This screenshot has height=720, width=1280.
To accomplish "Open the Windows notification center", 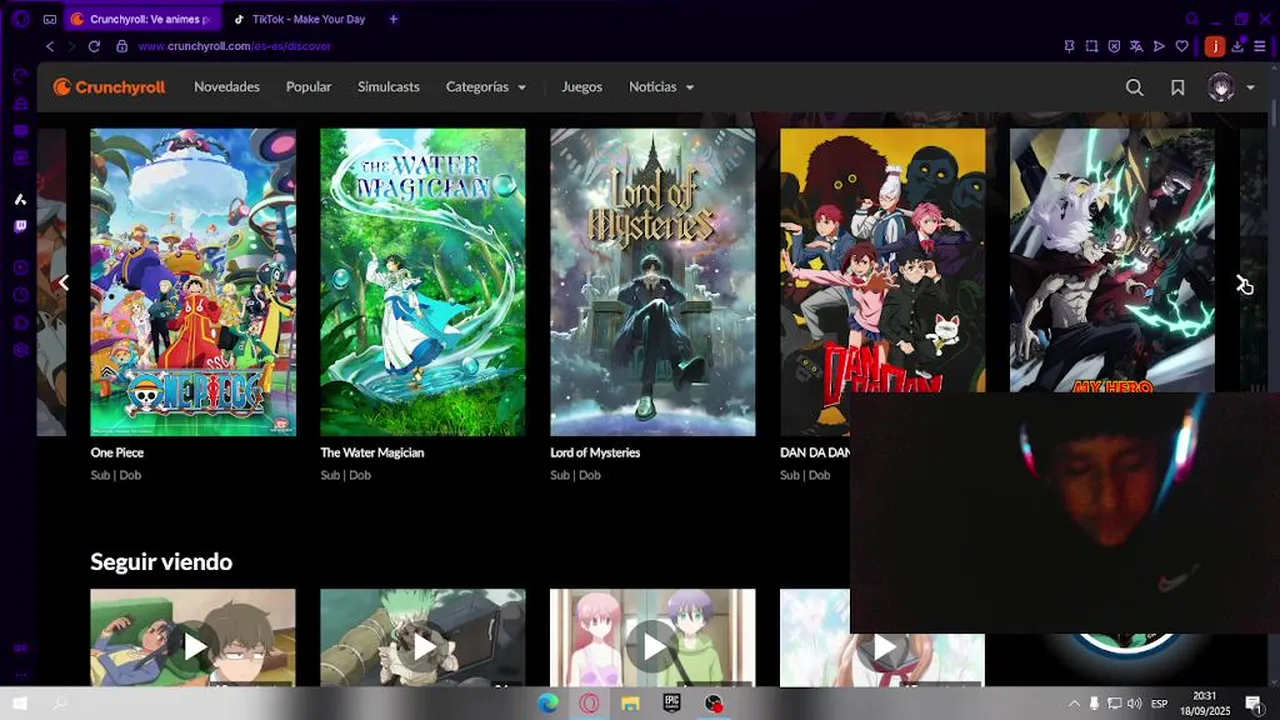I will tap(1253, 704).
